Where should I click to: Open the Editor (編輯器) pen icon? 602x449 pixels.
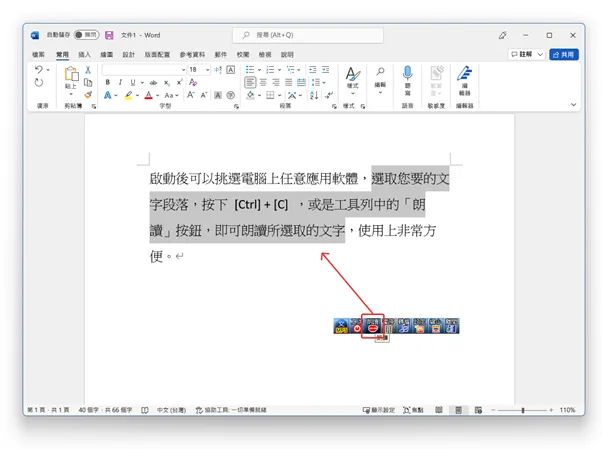coord(465,73)
